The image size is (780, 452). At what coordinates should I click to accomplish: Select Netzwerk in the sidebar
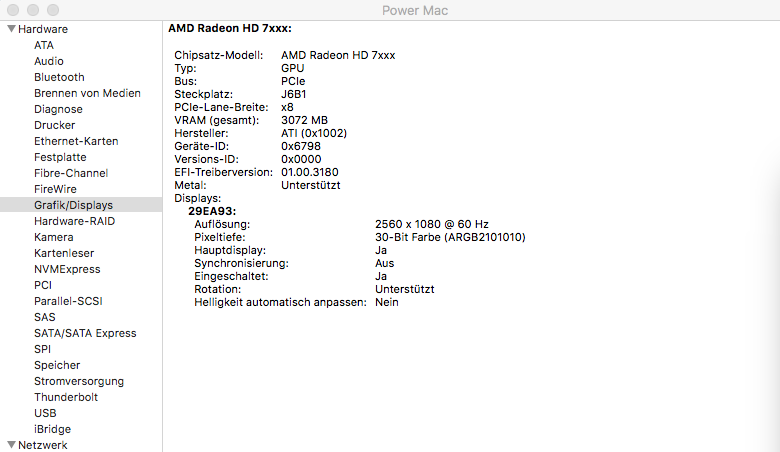43,445
